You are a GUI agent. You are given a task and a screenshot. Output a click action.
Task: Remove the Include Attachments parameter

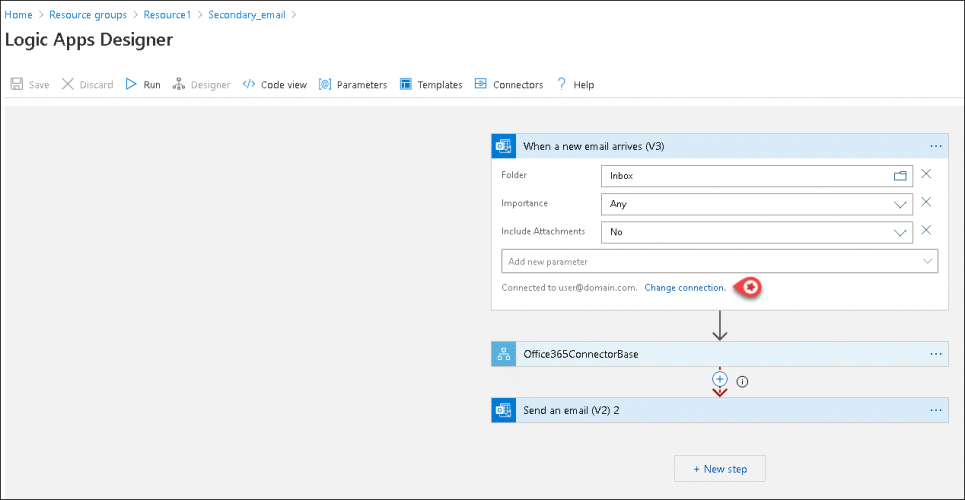coord(926,230)
